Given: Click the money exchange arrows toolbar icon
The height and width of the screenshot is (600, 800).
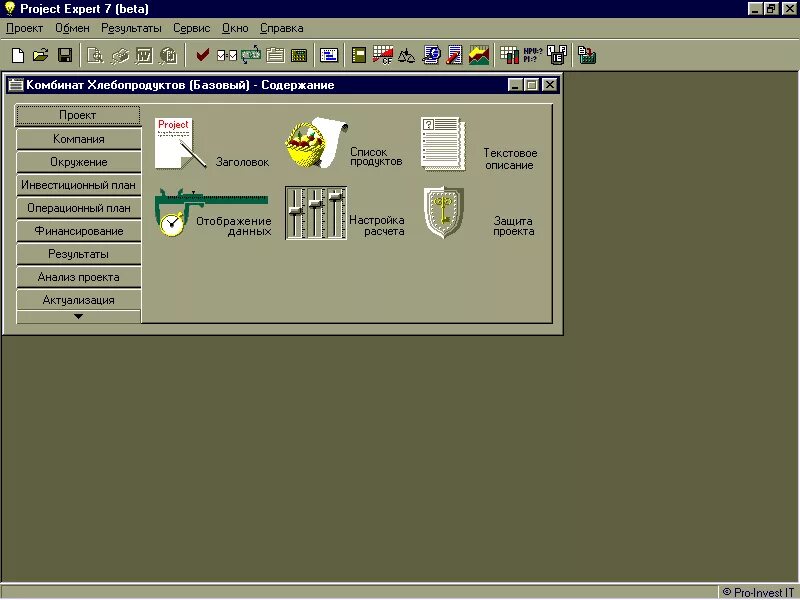Looking at the screenshot, I should click(x=251, y=55).
